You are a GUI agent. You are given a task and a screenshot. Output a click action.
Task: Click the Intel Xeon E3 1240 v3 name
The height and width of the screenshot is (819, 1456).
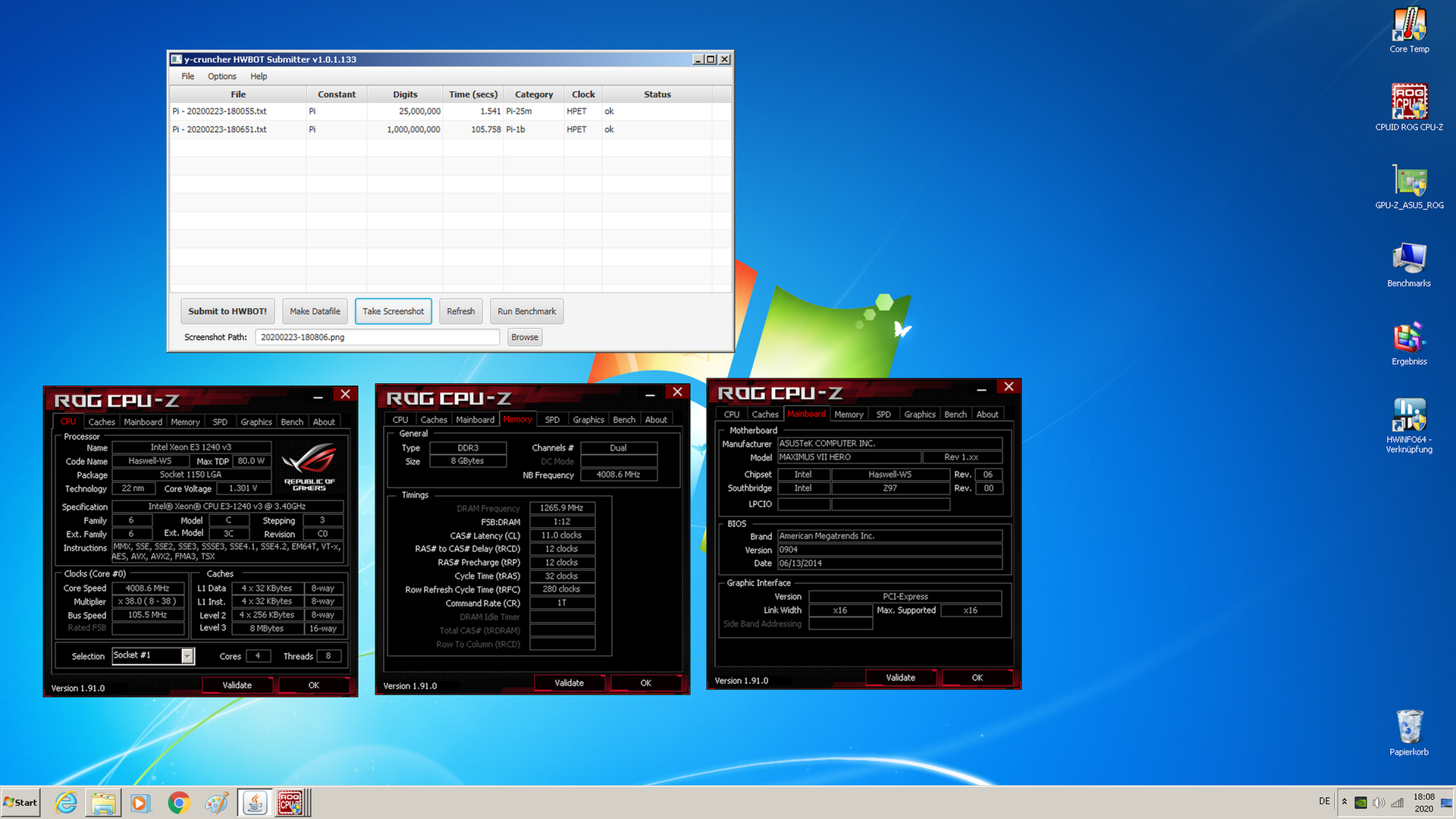point(191,447)
